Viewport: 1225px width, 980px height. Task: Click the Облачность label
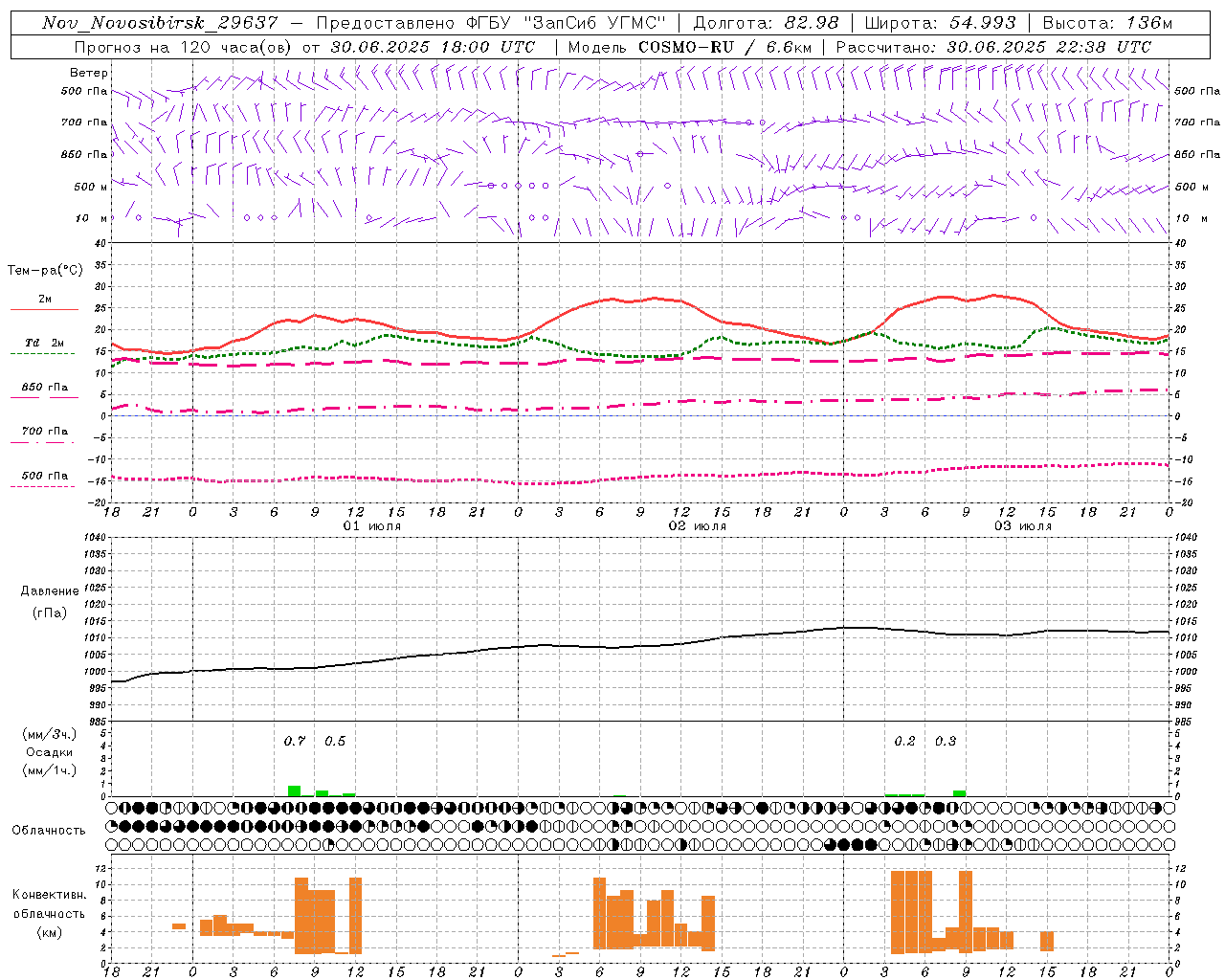click(49, 830)
